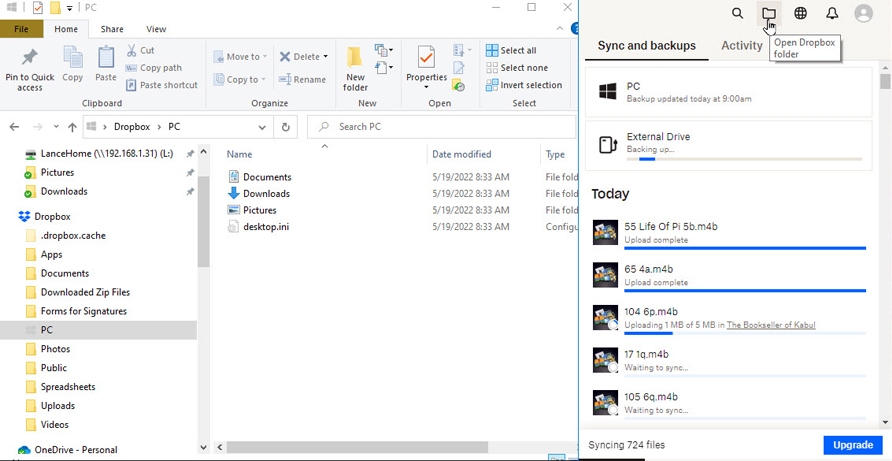892x461 pixels.
Task: Click the Up arrow navigation icon
Action: pyautogui.click(x=72, y=127)
